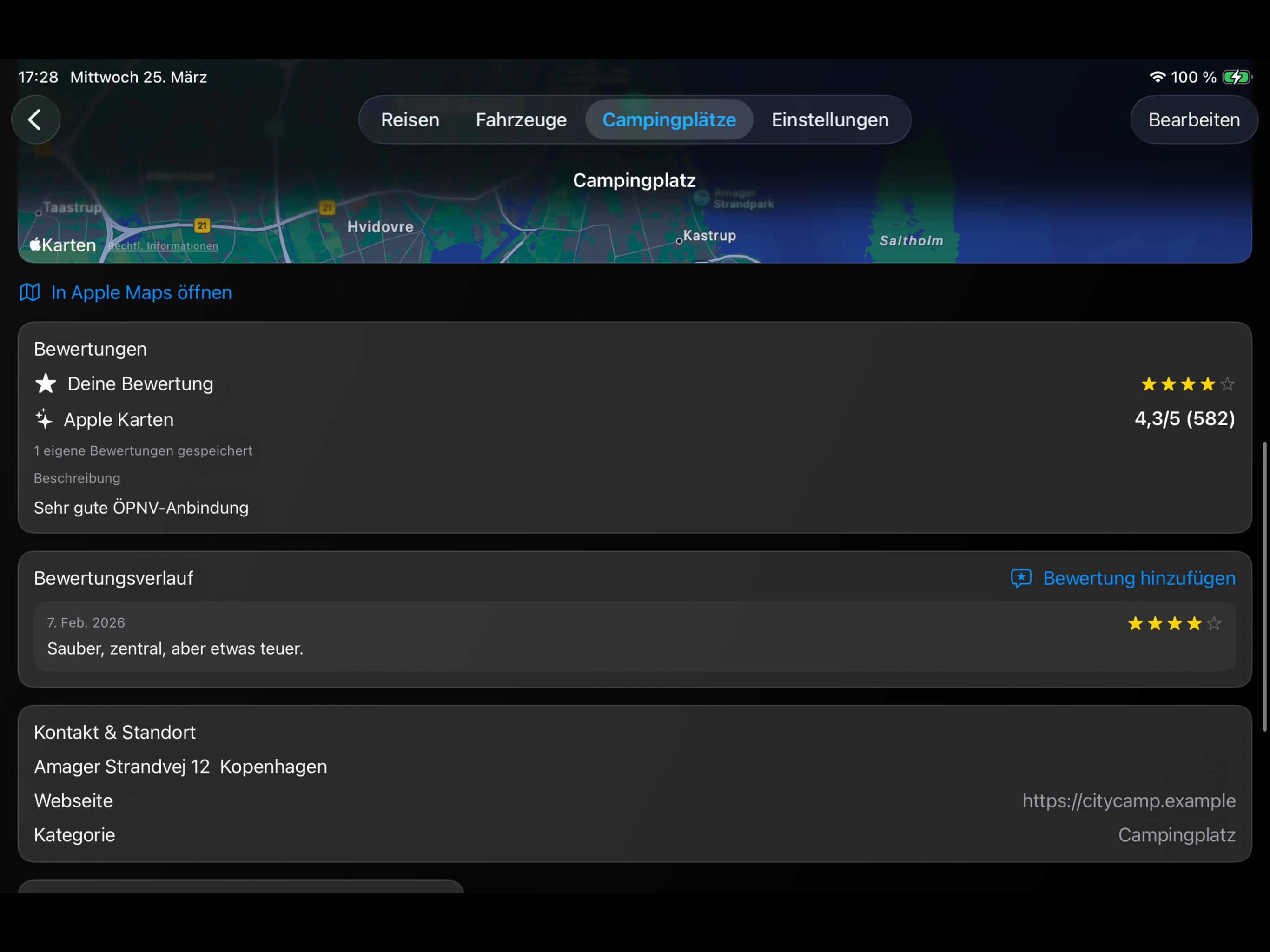
Task: Click the star rating on the 7. Feb. 2026 review
Action: pyautogui.click(x=1174, y=623)
